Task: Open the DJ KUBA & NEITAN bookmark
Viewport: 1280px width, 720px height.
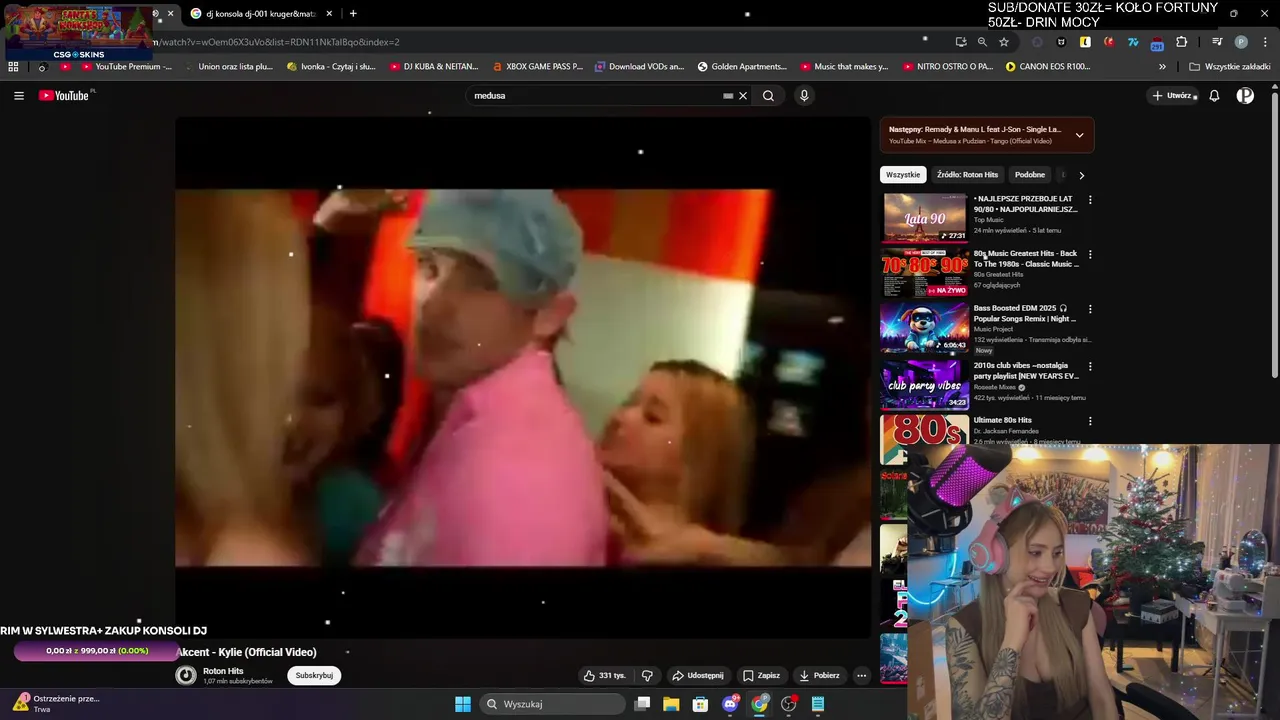Action: [x=432, y=67]
